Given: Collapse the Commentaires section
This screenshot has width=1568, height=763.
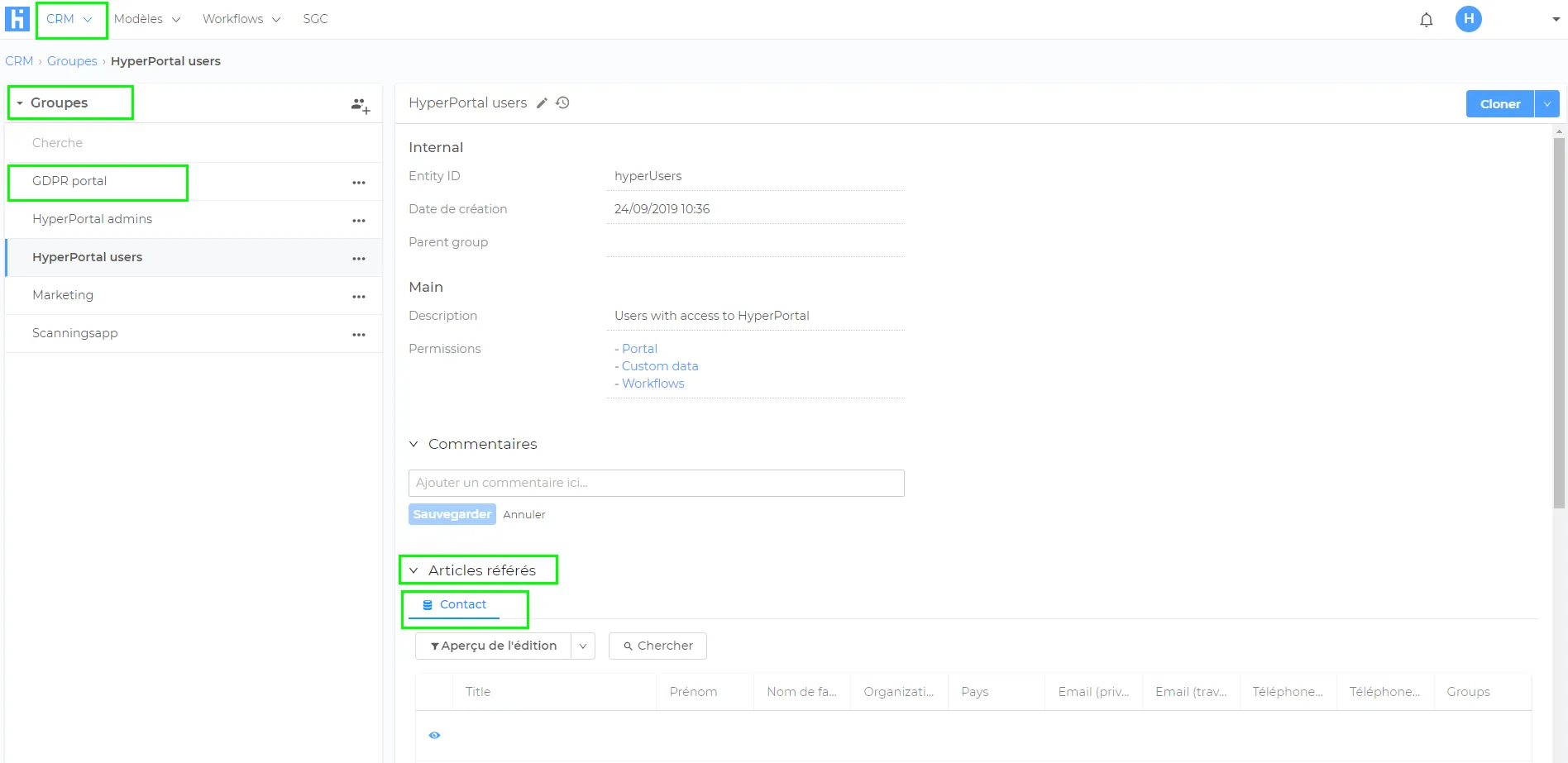Looking at the screenshot, I should point(473,444).
